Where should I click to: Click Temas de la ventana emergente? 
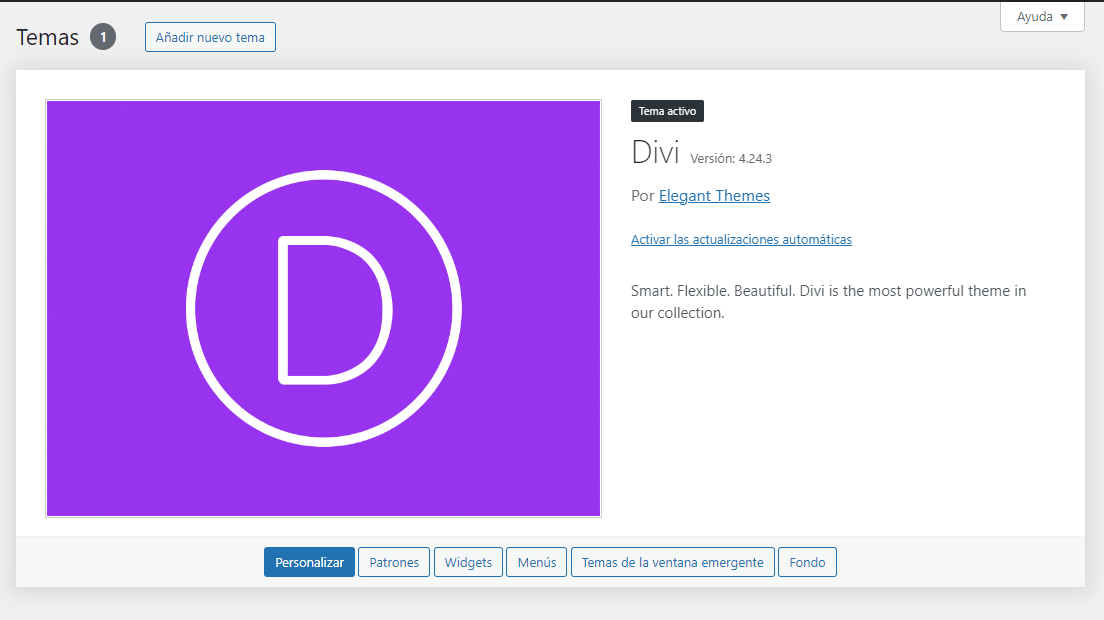[672, 562]
